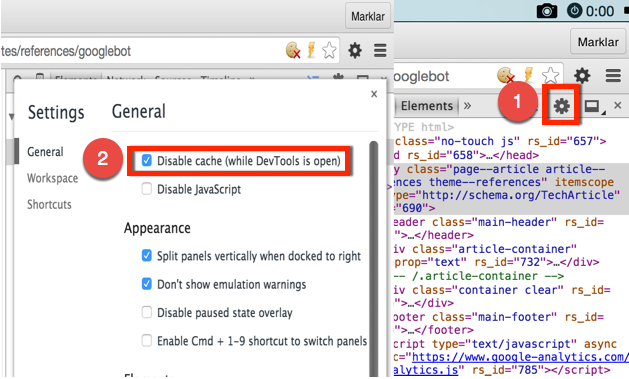This screenshot has width=629, height=379.
Task: Click the address bar URL text googlebot
Action: [104, 51]
